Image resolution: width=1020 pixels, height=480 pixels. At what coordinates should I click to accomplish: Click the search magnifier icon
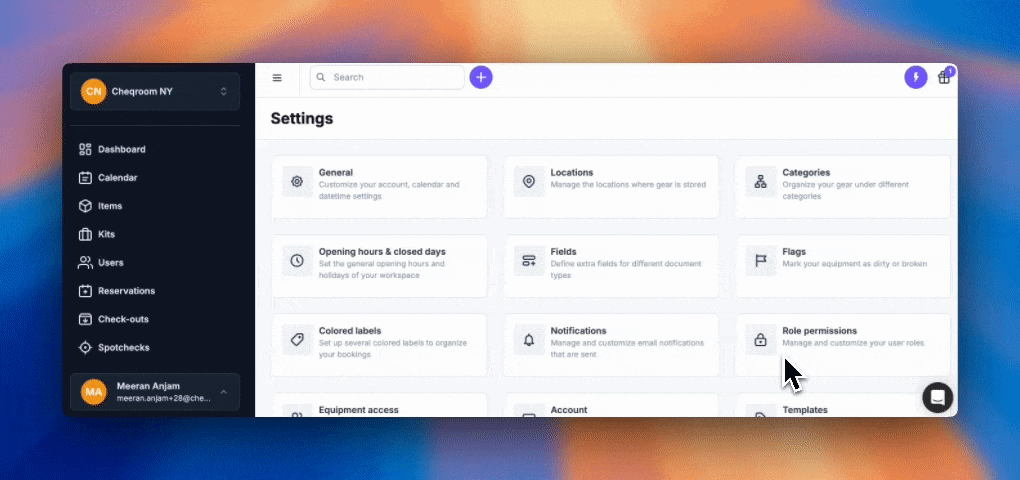coord(321,77)
